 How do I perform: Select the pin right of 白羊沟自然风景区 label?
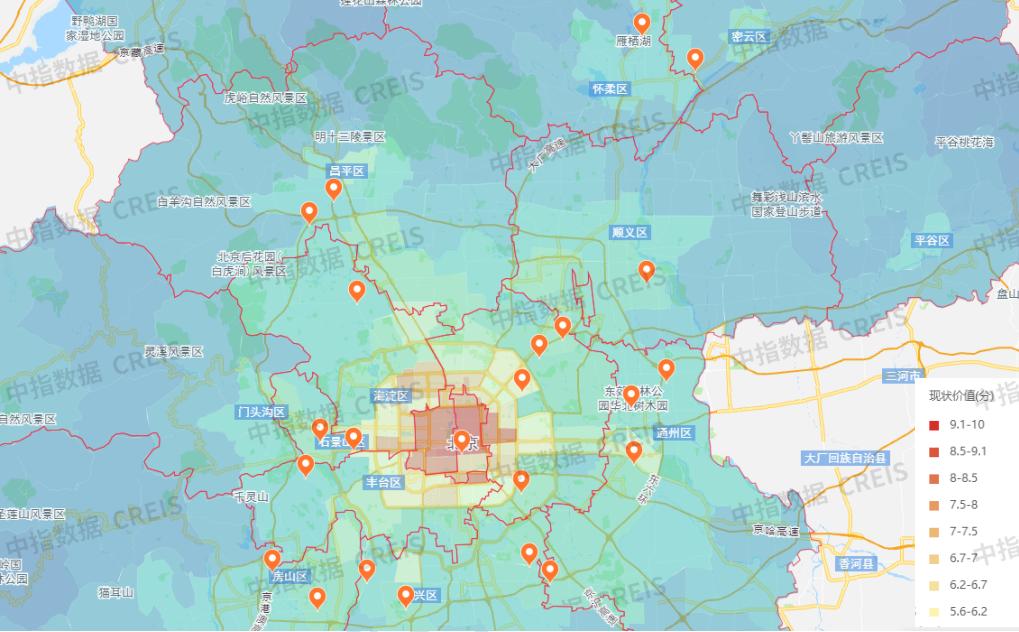(309, 212)
